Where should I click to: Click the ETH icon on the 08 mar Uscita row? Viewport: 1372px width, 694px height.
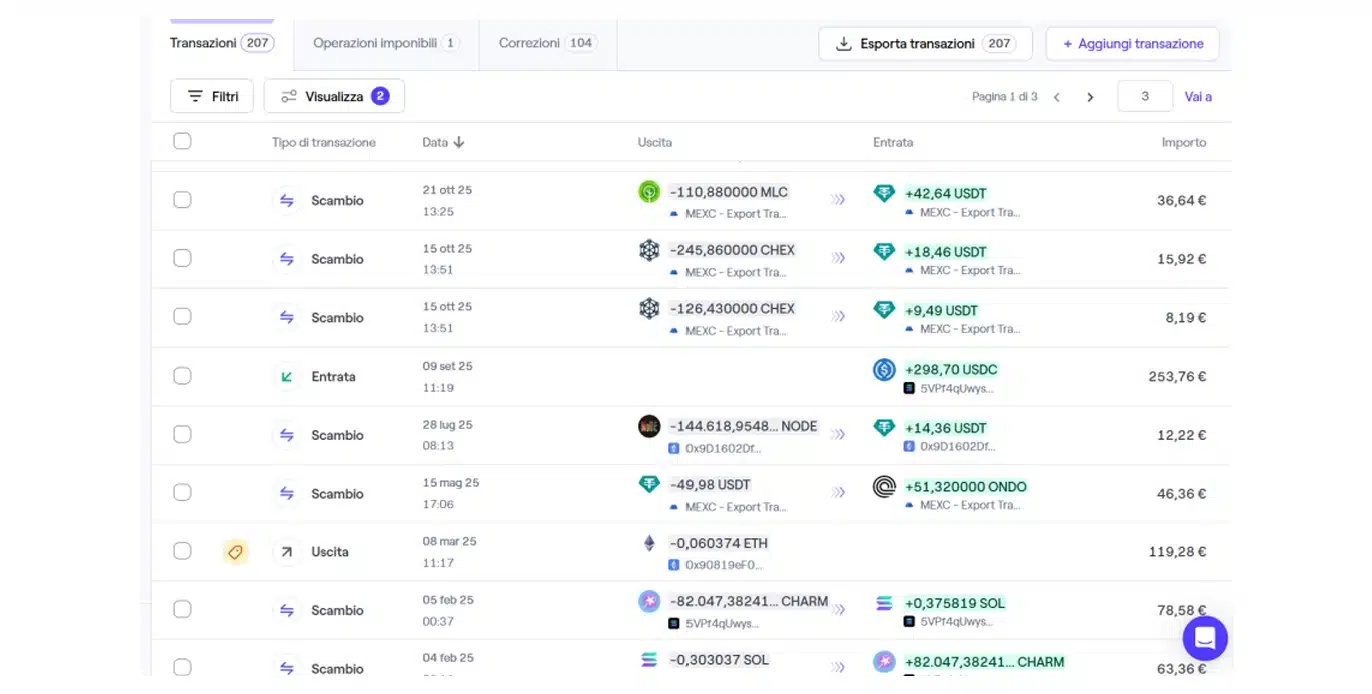pyautogui.click(x=650, y=543)
